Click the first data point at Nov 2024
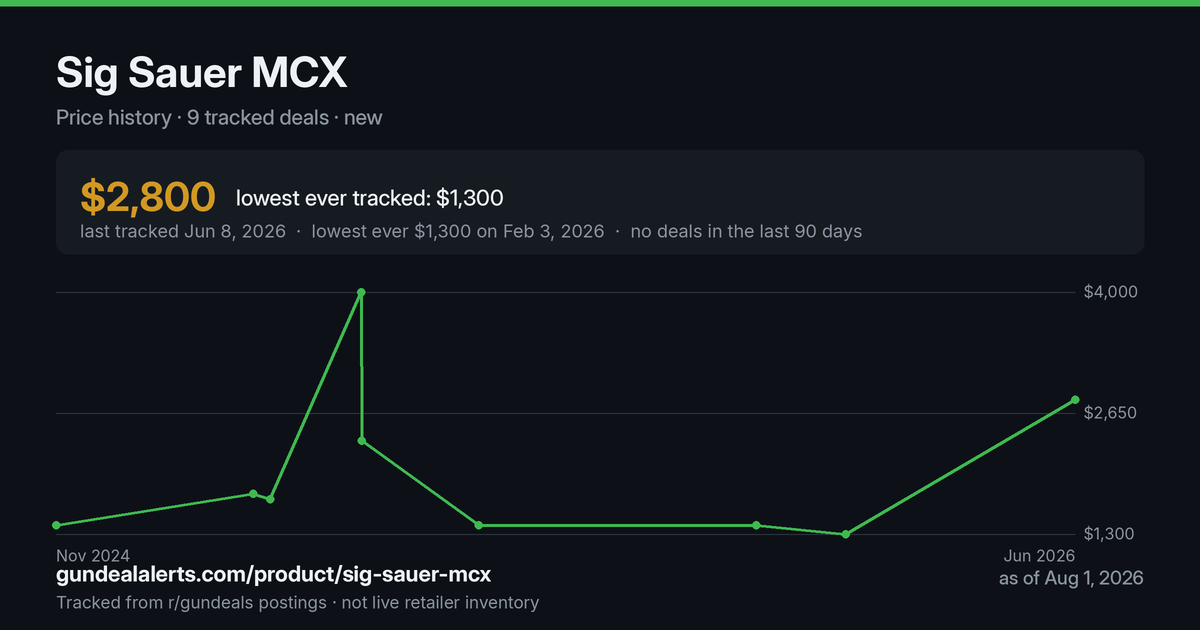Image resolution: width=1200 pixels, height=630 pixels. (56, 525)
